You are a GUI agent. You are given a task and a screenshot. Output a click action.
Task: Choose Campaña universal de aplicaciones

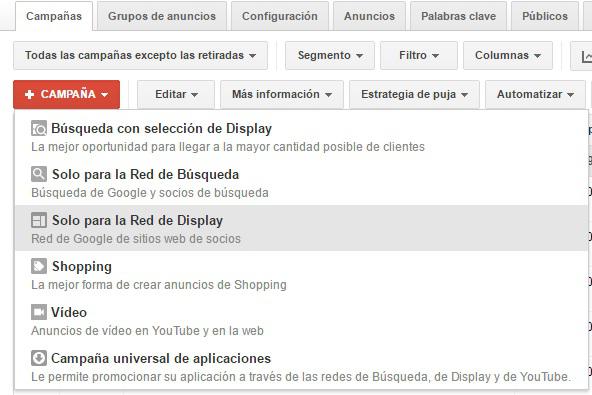pyautogui.click(x=301, y=366)
